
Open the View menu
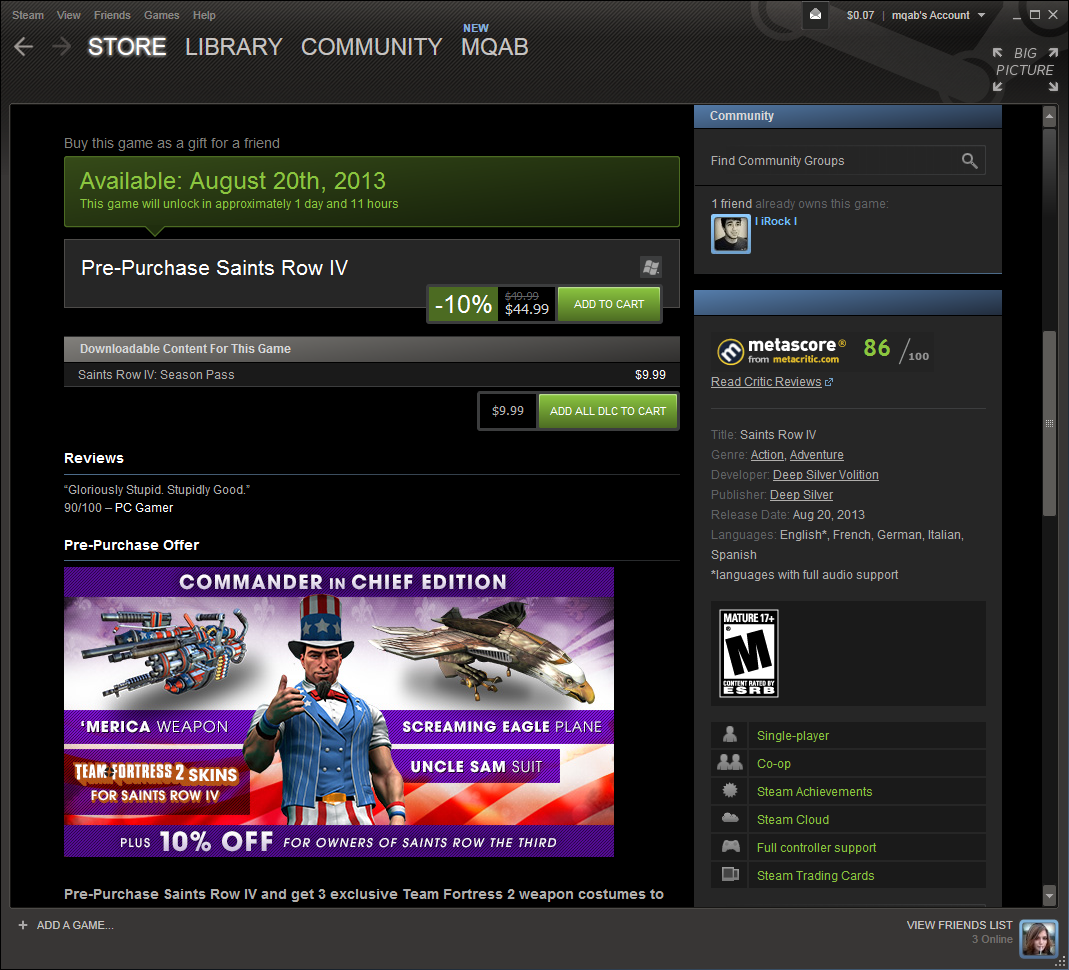click(x=68, y=15)
